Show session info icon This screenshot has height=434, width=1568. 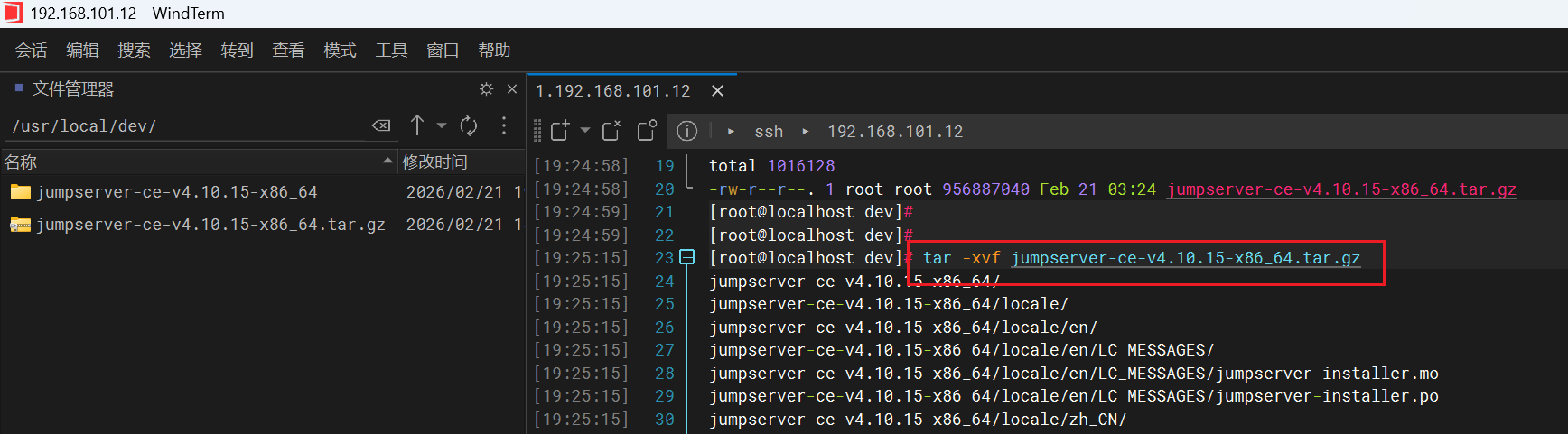tap(687, 132)
